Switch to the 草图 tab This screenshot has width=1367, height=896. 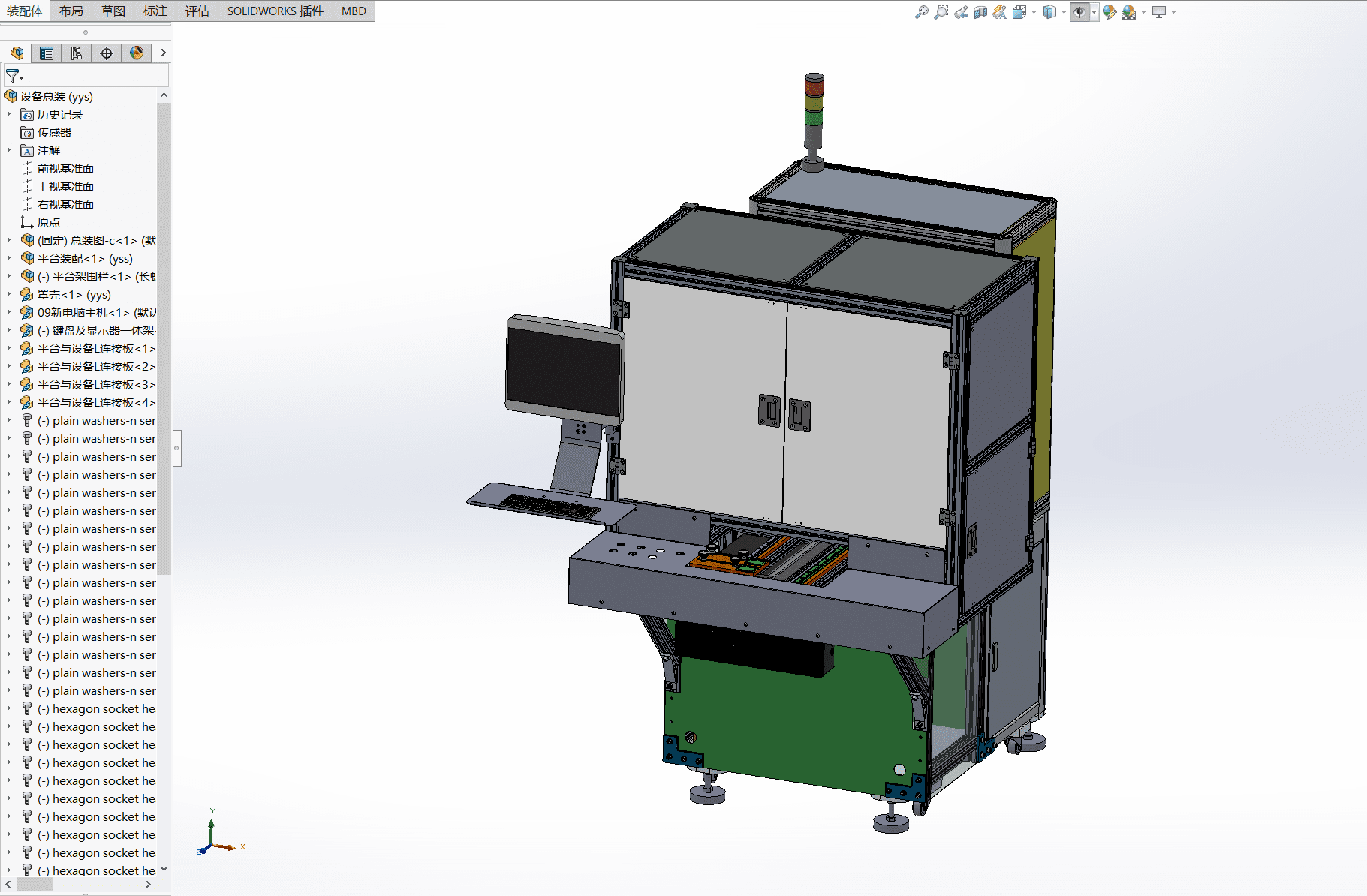point(113,11)
